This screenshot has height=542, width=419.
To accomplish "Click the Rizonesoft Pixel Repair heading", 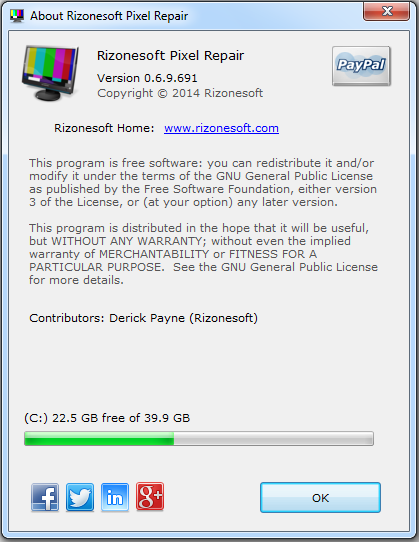I will (170, 56).
